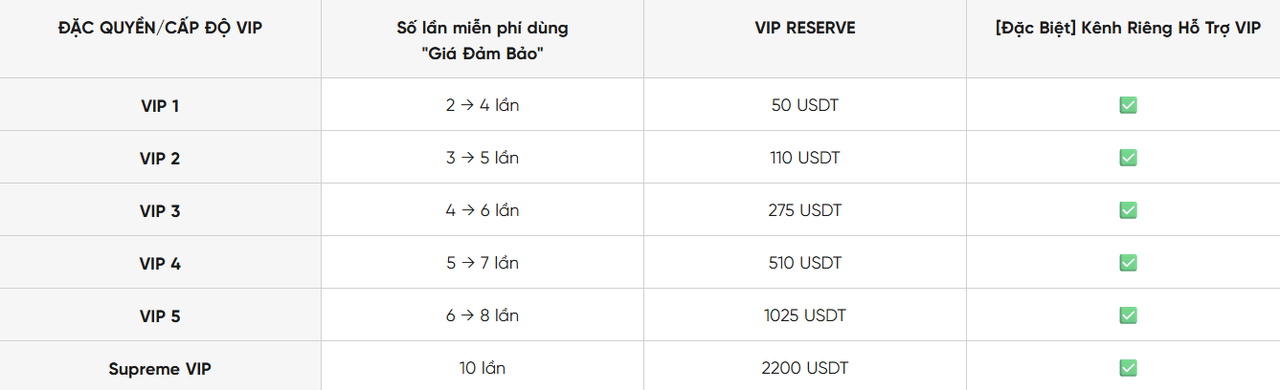Click the VIP RESERVE column header
Viewport: 1280px width, 390px height.
(x=805, y=28)
